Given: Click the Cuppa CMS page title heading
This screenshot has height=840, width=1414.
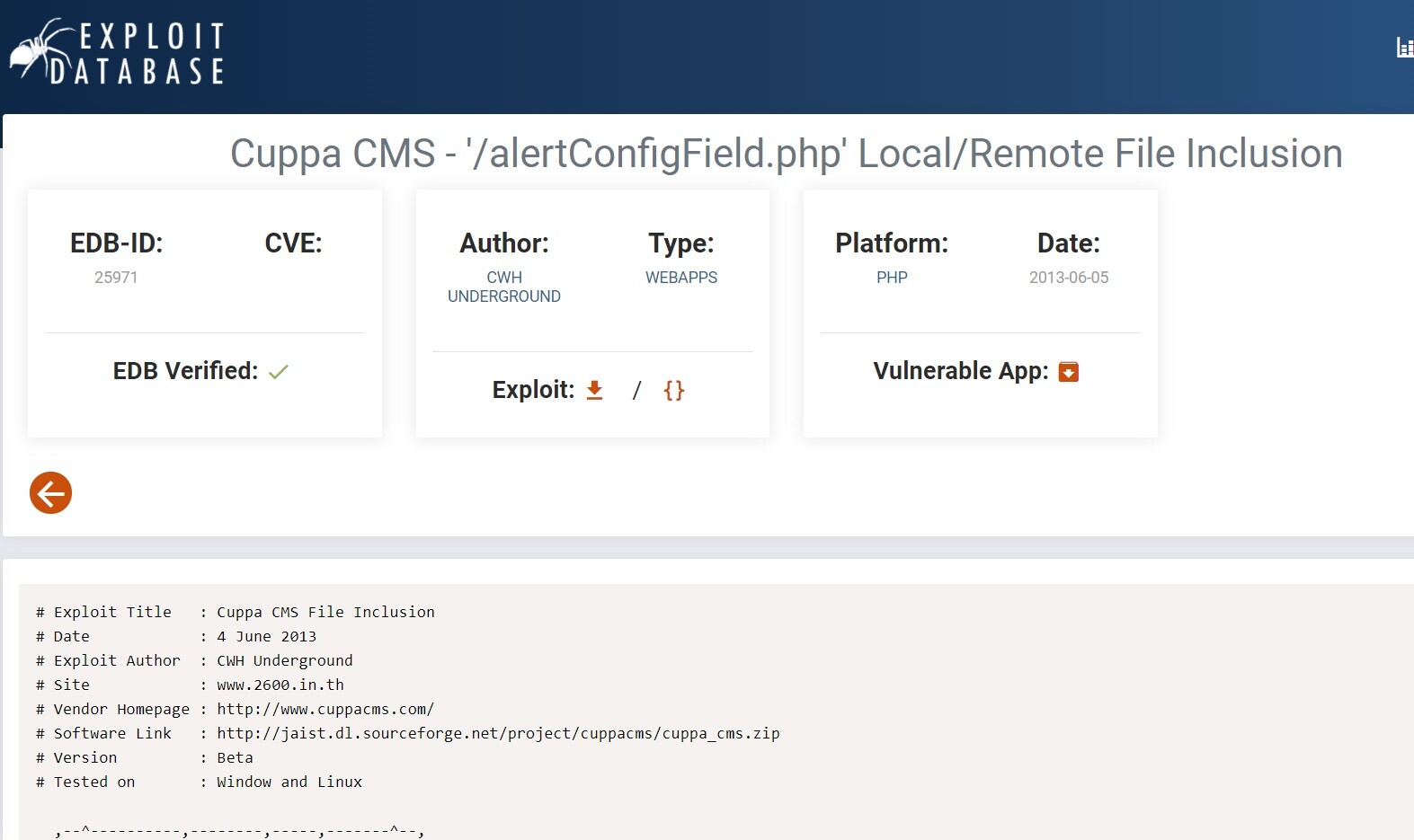Looking at the screenshot, I should (786, 154).
